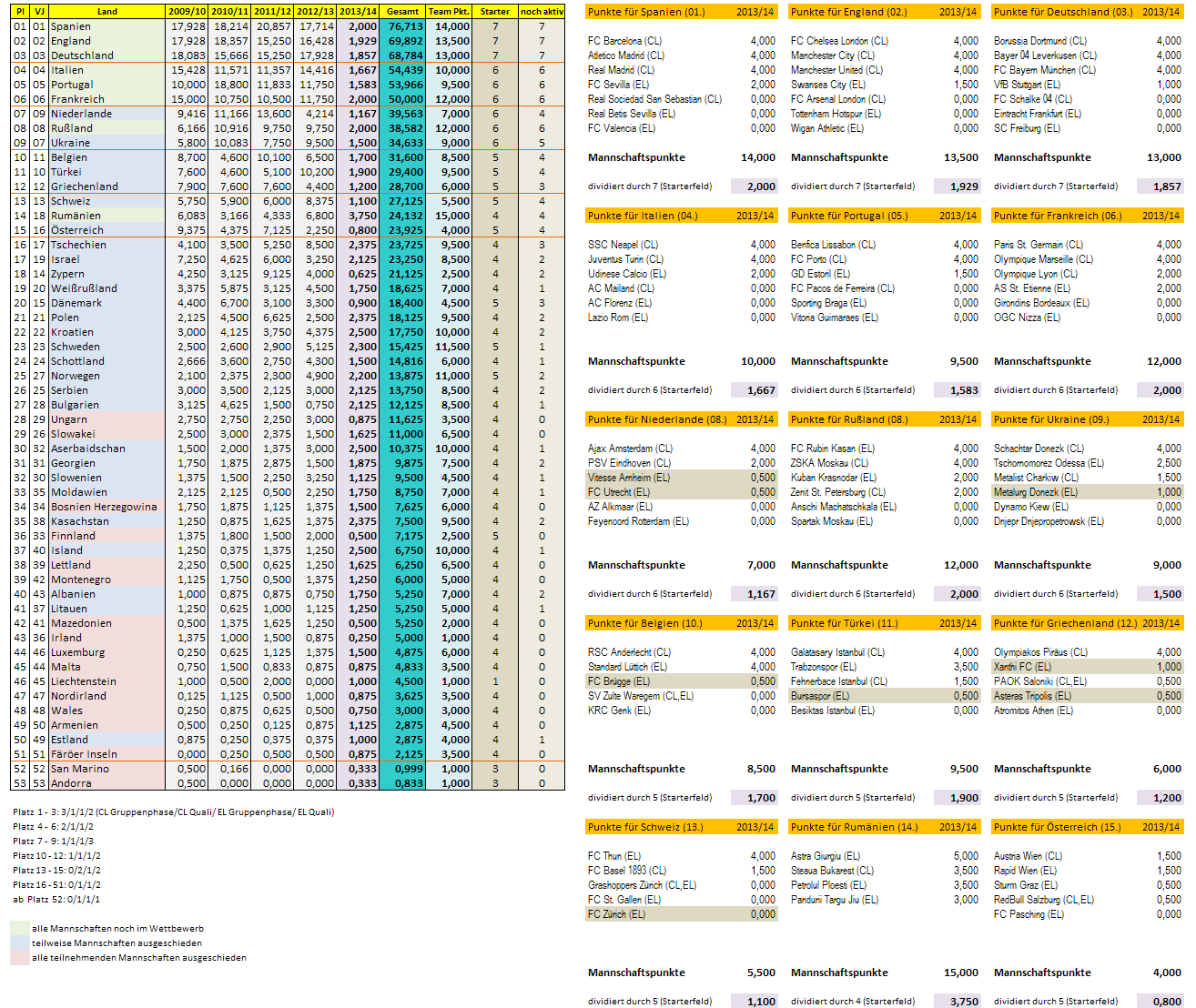Click the 'Punkte für Deutschland (03.)' section header
The image size is (1196, 1008).
(1088, 12)
